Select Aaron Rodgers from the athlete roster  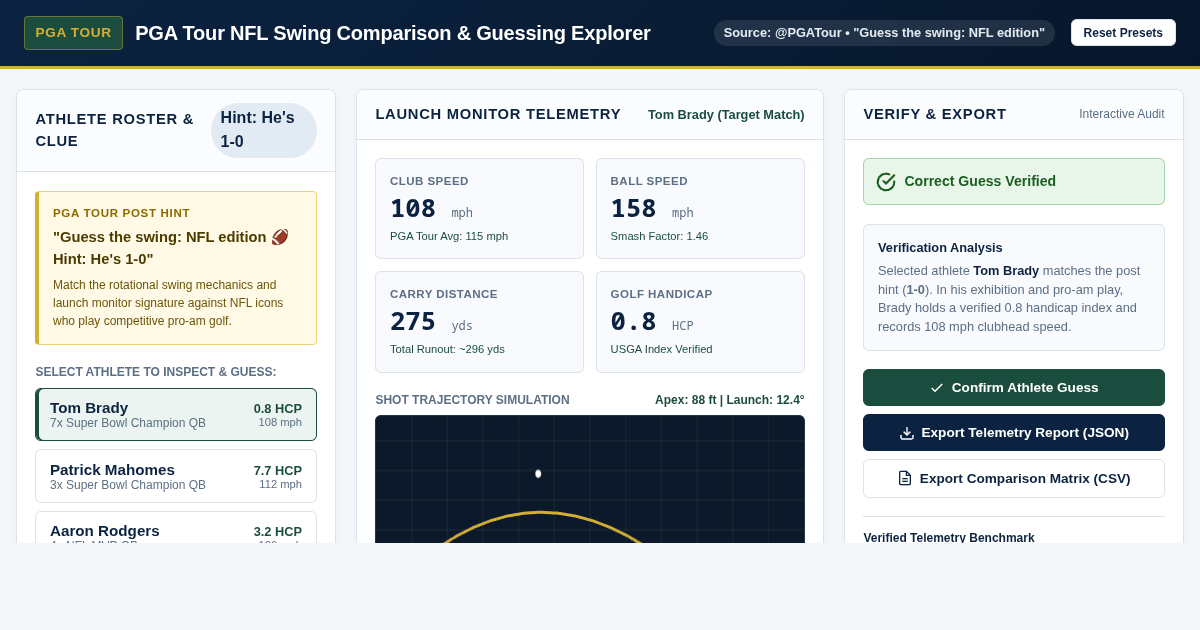[x=176, y=528]
